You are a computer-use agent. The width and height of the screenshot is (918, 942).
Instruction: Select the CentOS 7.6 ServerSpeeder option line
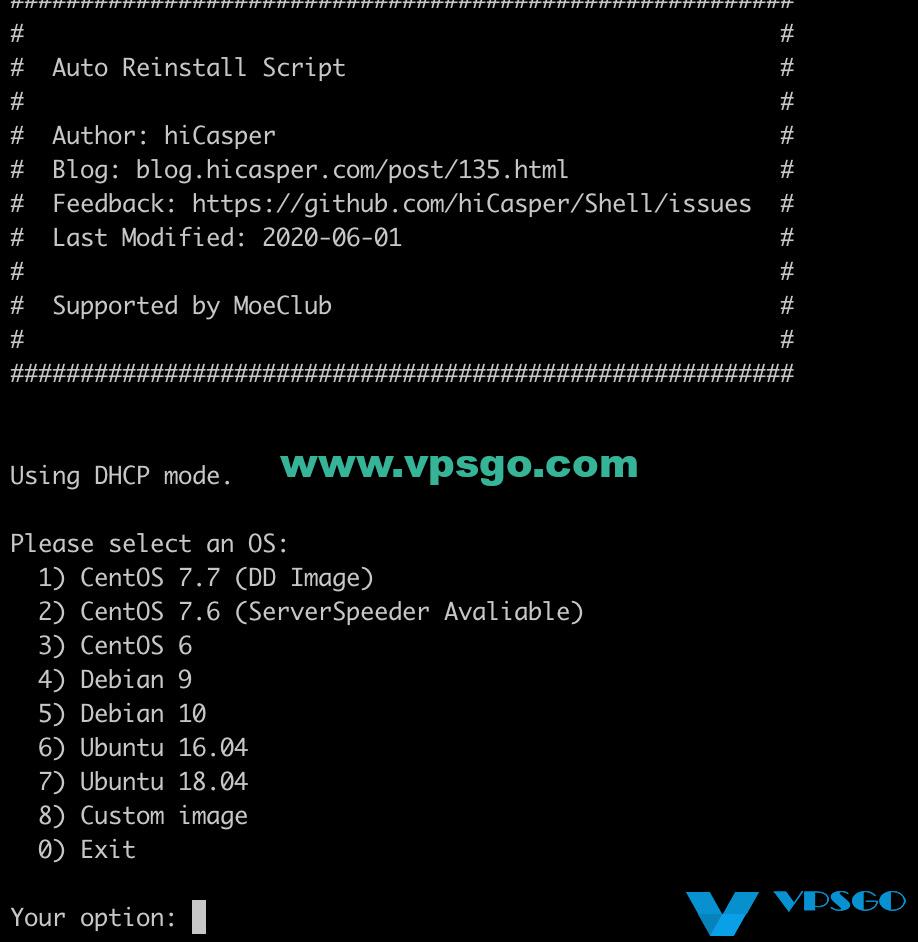[x=311, y=612]
